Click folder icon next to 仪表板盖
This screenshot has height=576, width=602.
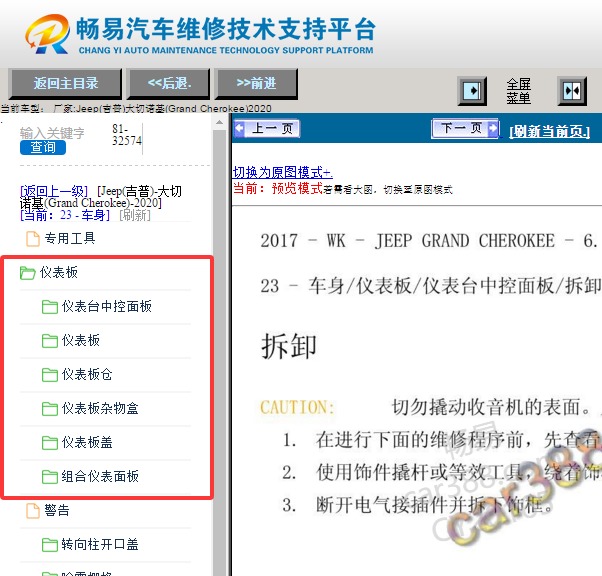50,443
